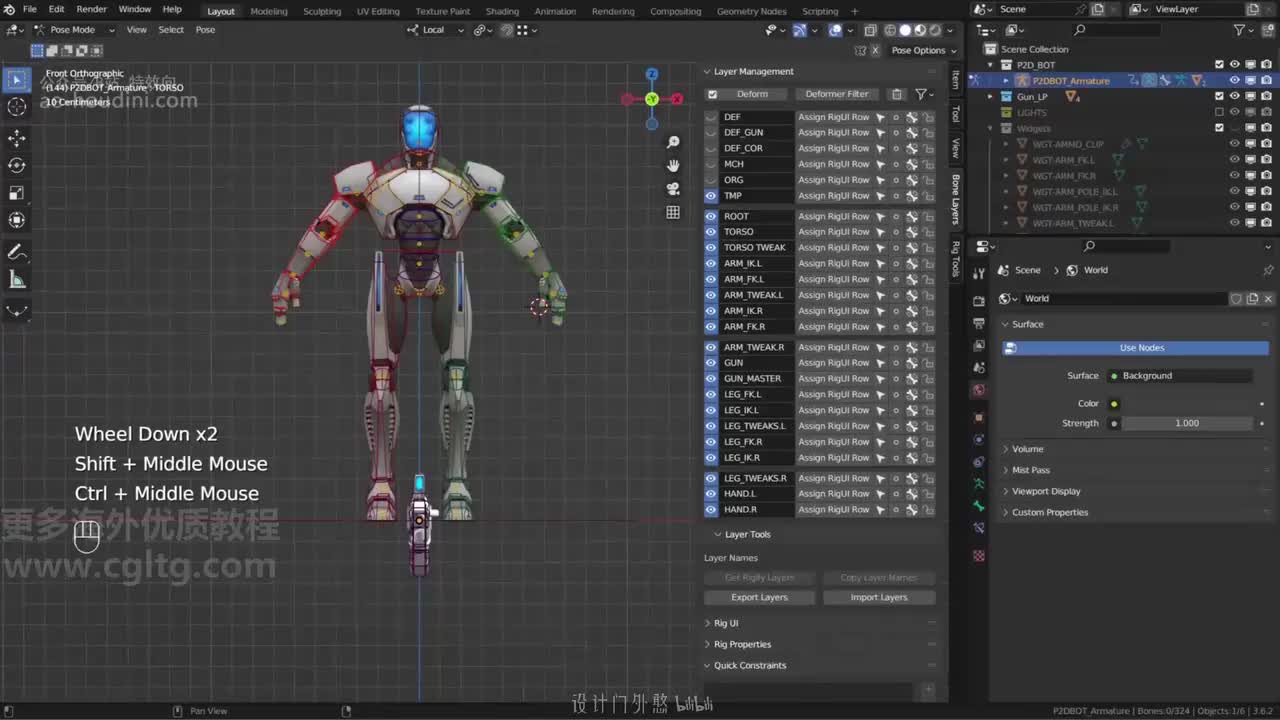Viewport: 1280px width, 720px height.
Task: Uncheck the Deform checkbox
Action: pyautogui.click(x=712, y=94)
